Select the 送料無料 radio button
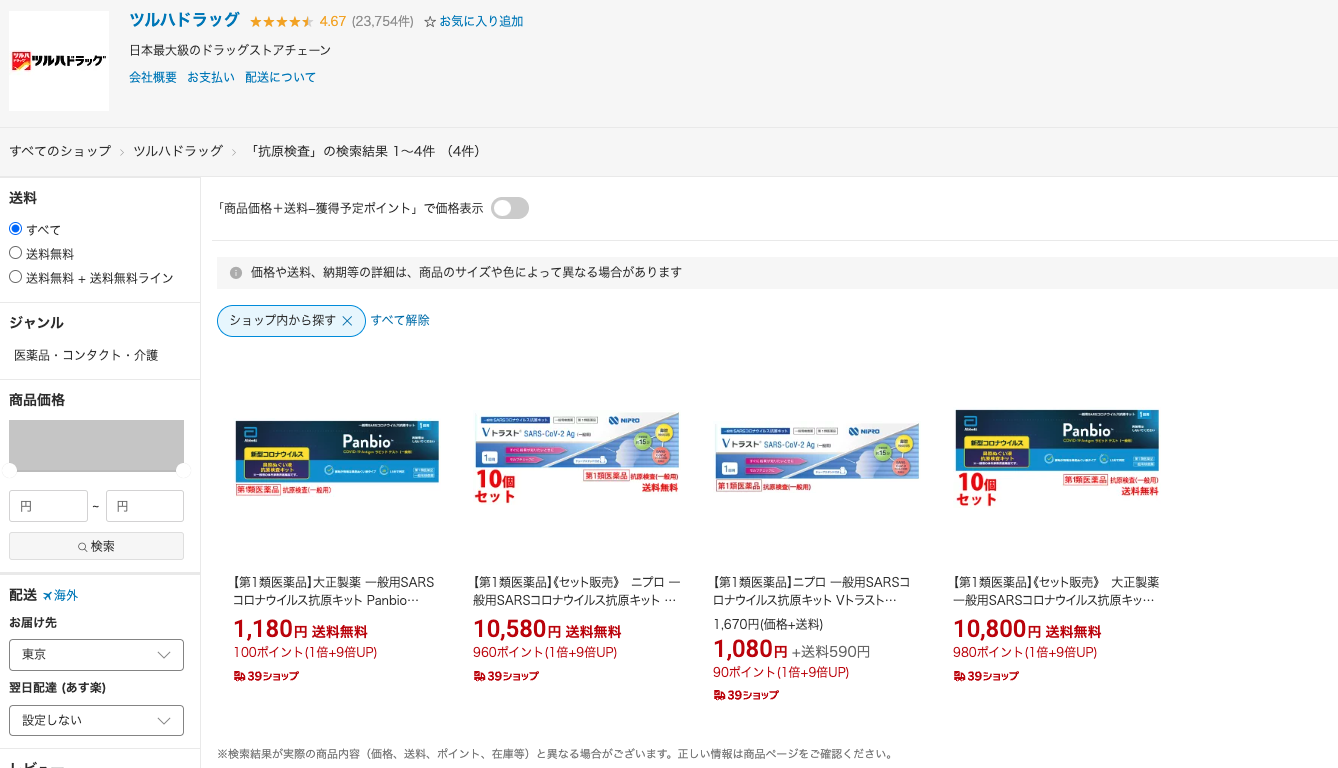 click(15, 252)
